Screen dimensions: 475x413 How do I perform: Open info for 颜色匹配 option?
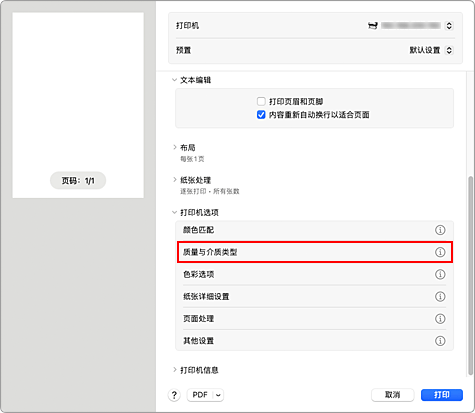click(440, 230)
